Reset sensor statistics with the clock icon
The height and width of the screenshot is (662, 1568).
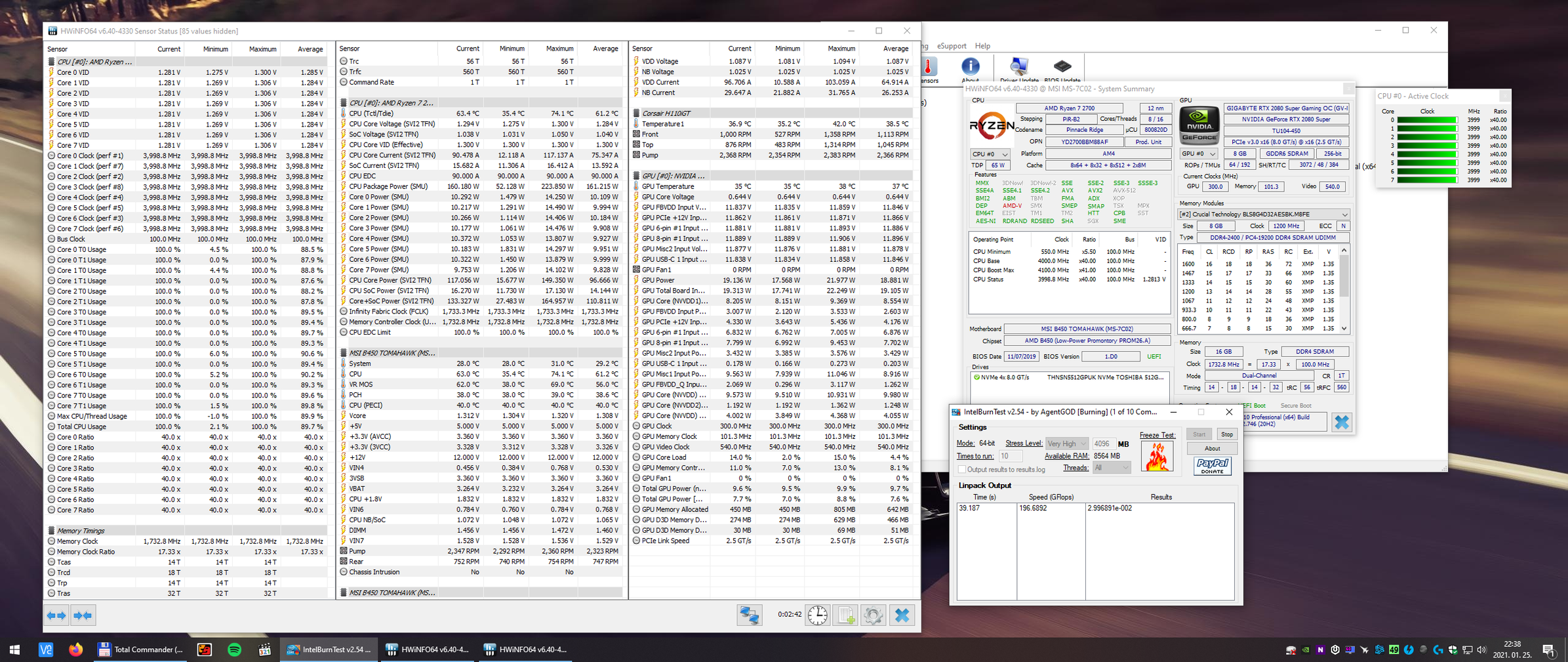click(818, 615)
